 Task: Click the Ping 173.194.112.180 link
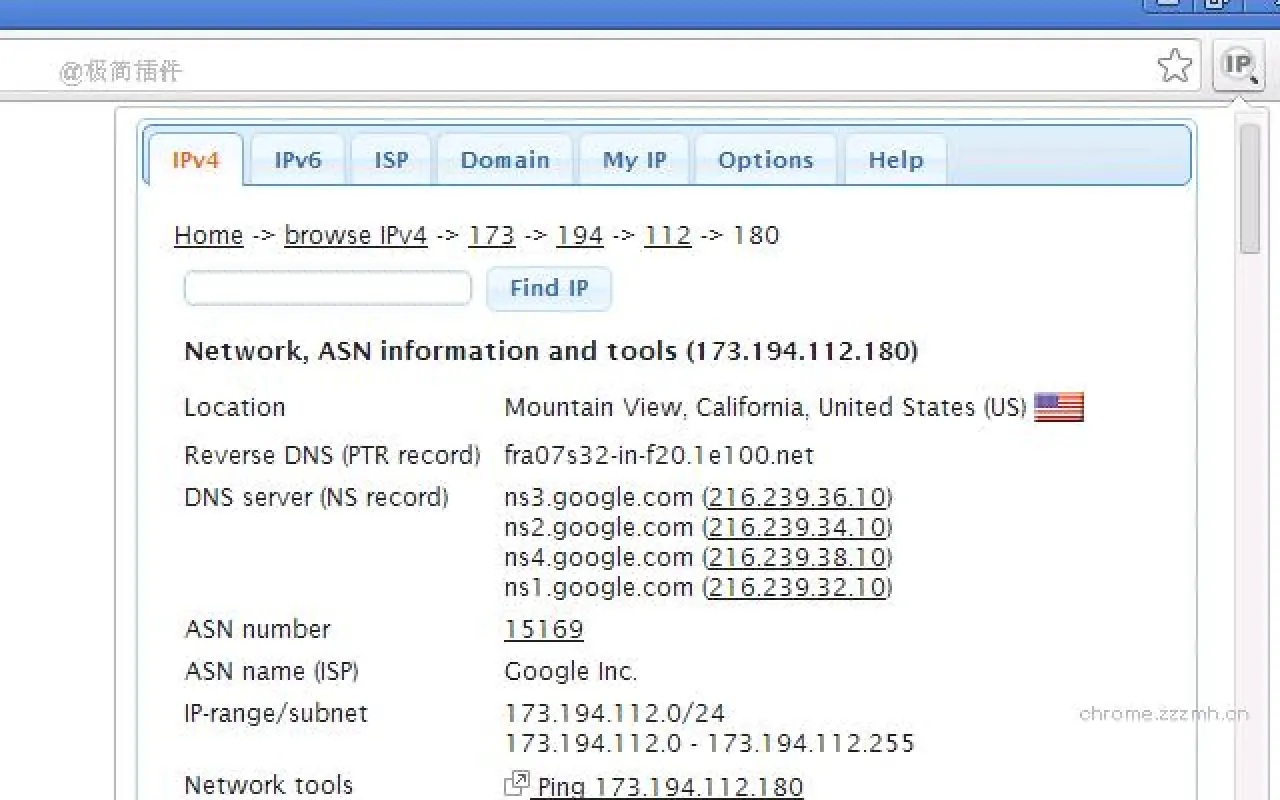click(x=670, y=786)
